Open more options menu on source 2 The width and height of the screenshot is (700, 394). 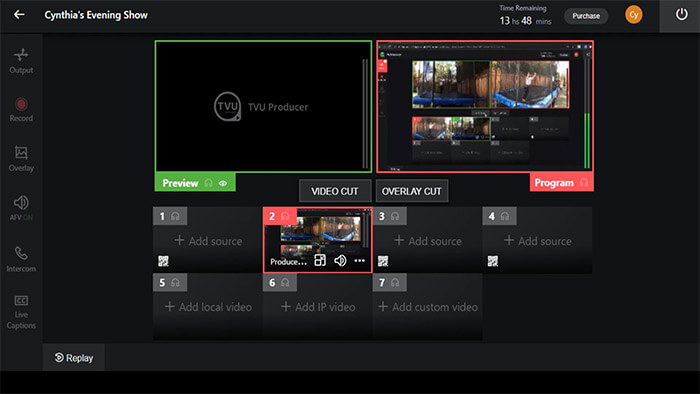pyautogui.click(x=359, y=261)
